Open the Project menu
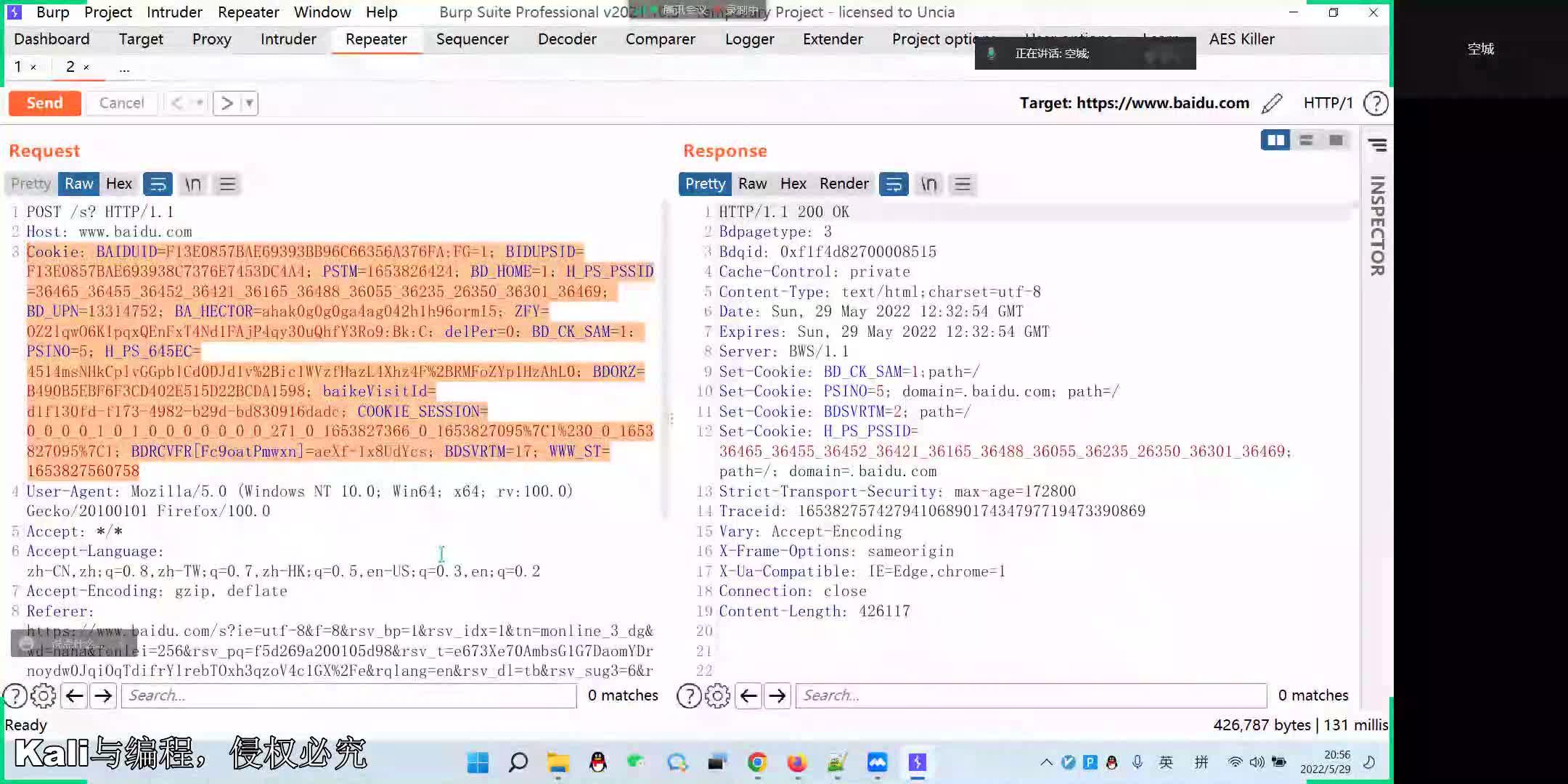This screenshot has width=1568, height=784. click(x=108, y=12)
